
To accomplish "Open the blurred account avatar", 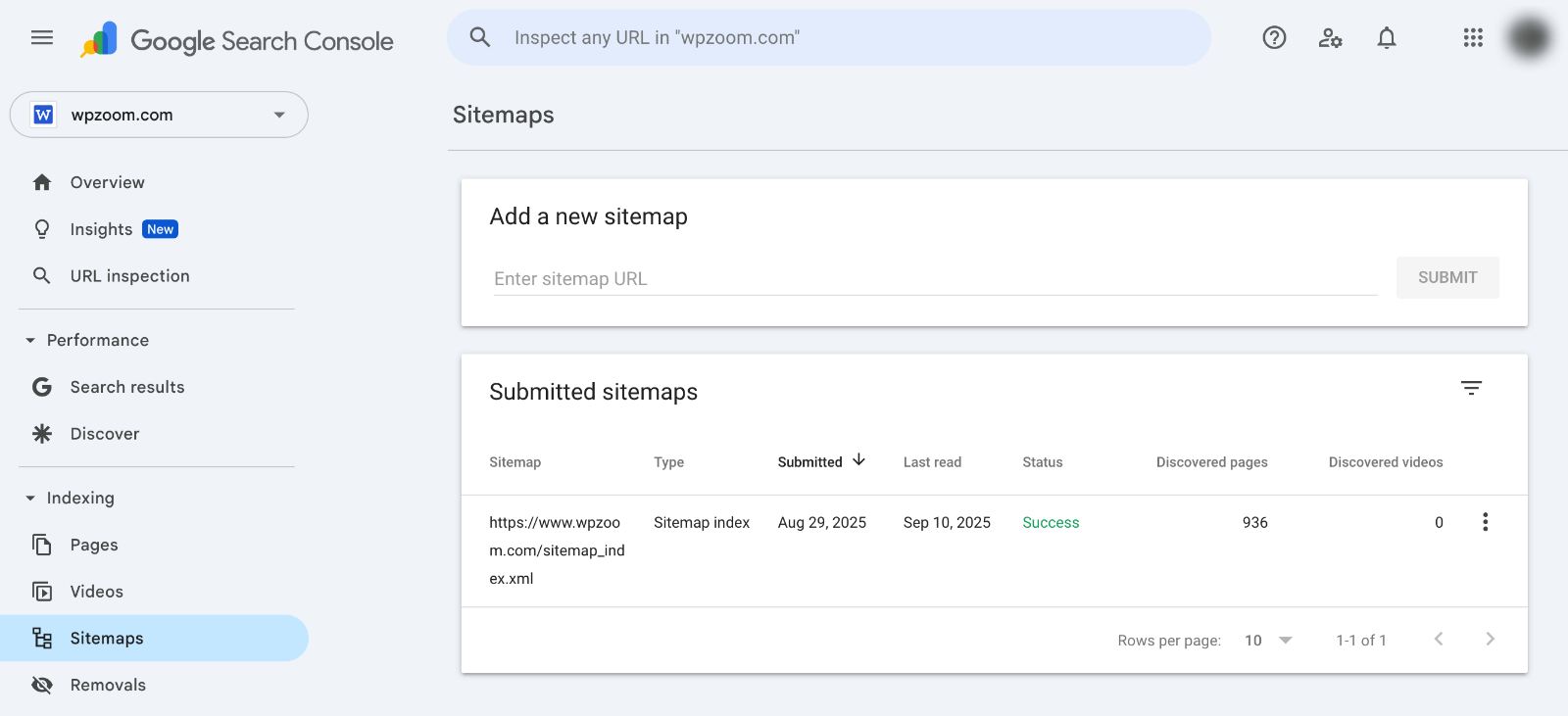I will [x=1529, y=37].
